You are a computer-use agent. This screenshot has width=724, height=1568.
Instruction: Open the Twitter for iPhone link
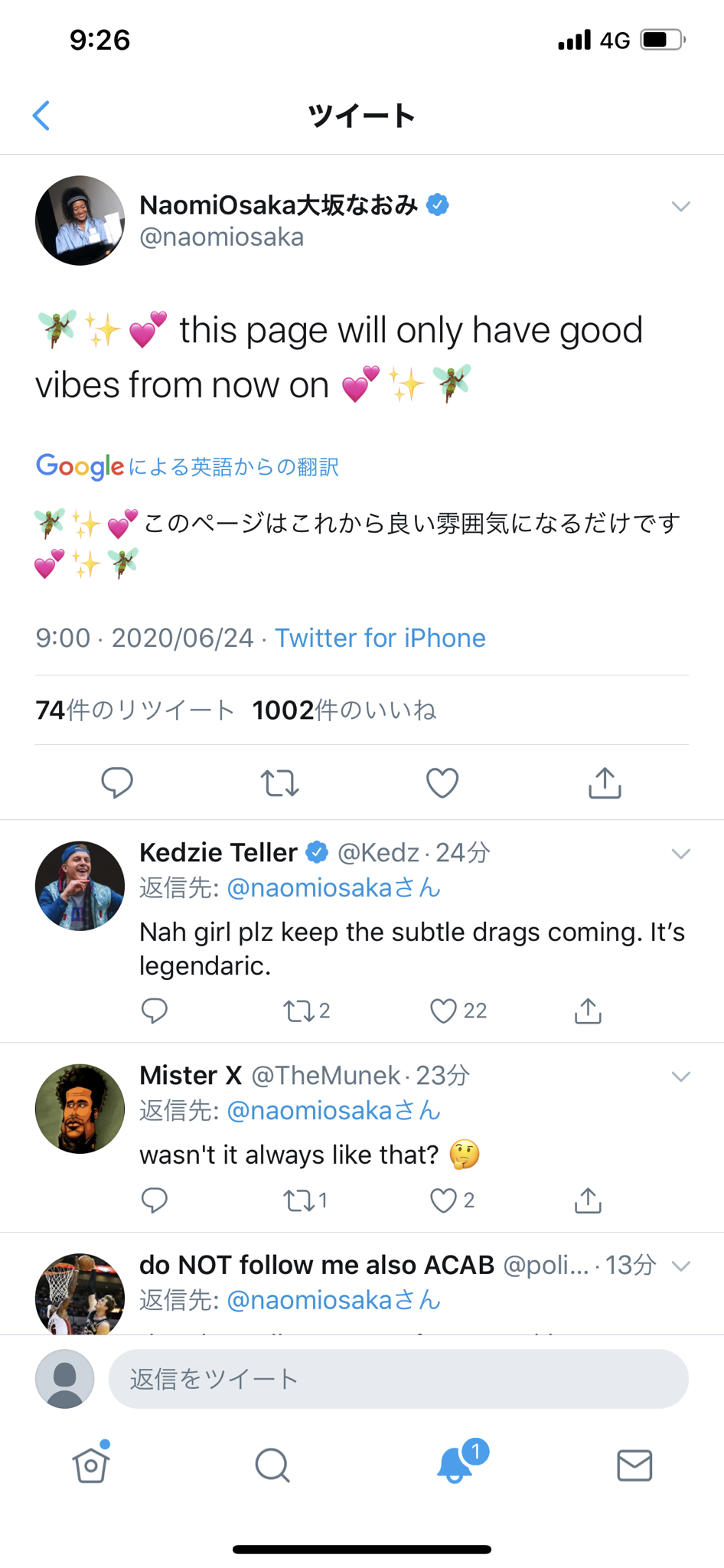coord(380,638)
